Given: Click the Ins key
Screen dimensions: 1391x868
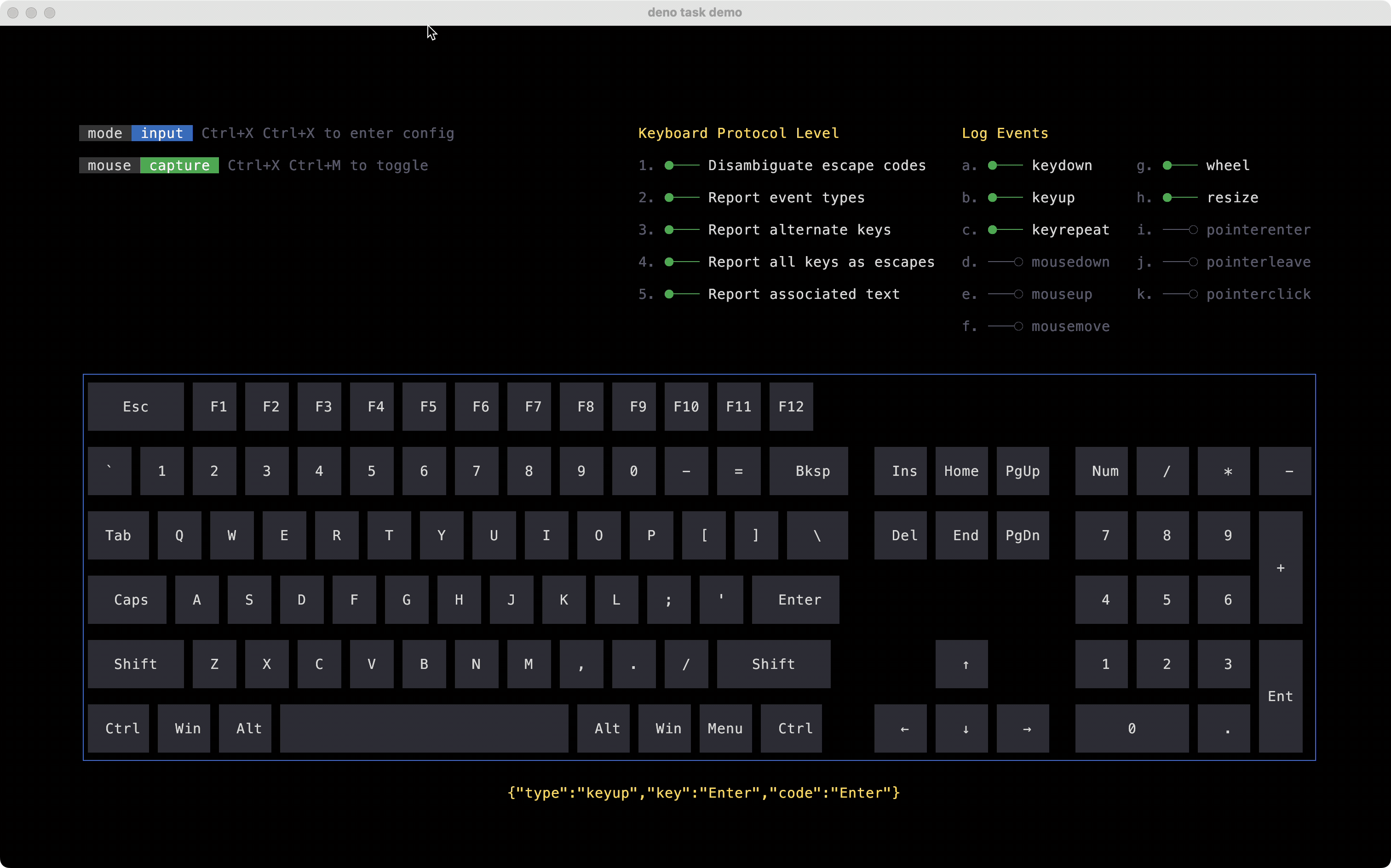Looking at the screenshot, I should [x=901, y=471].
